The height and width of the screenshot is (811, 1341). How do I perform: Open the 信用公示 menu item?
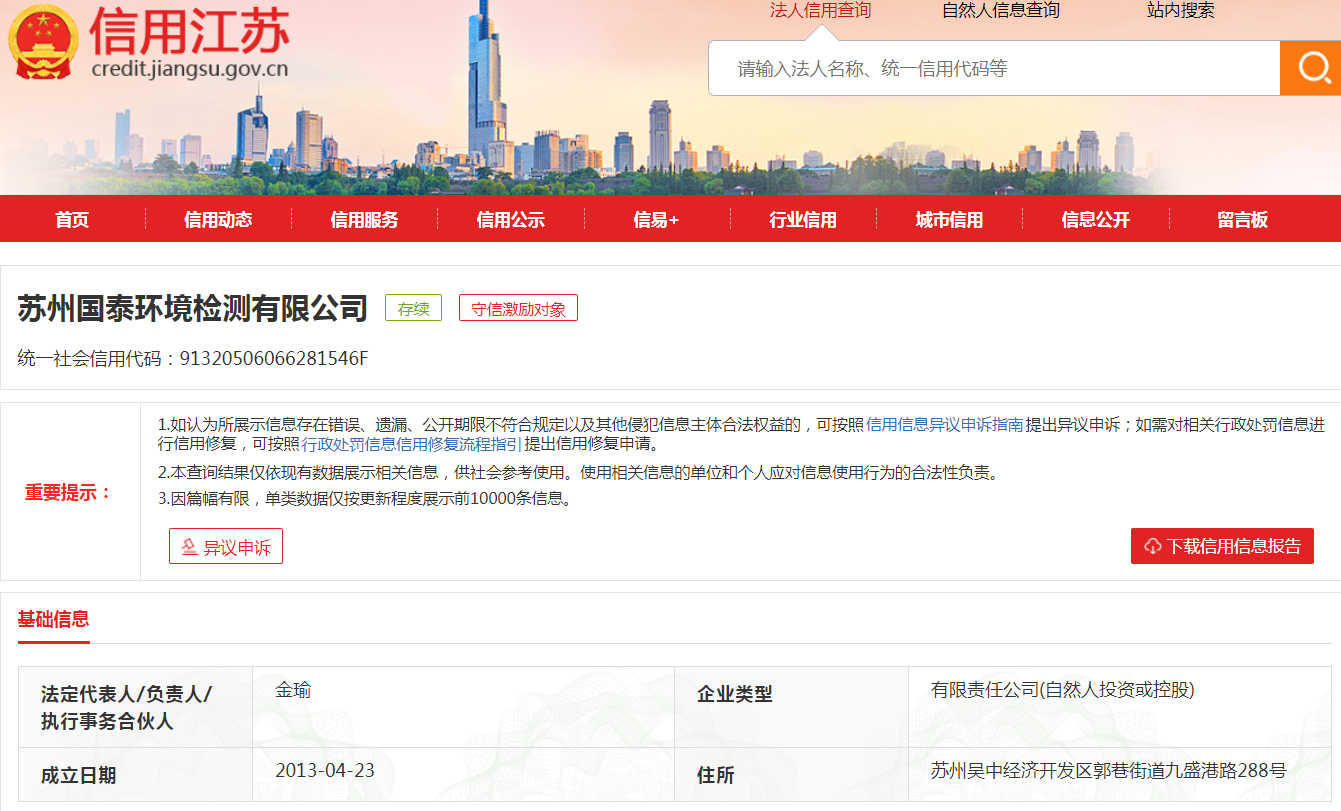tap(510, 220)
